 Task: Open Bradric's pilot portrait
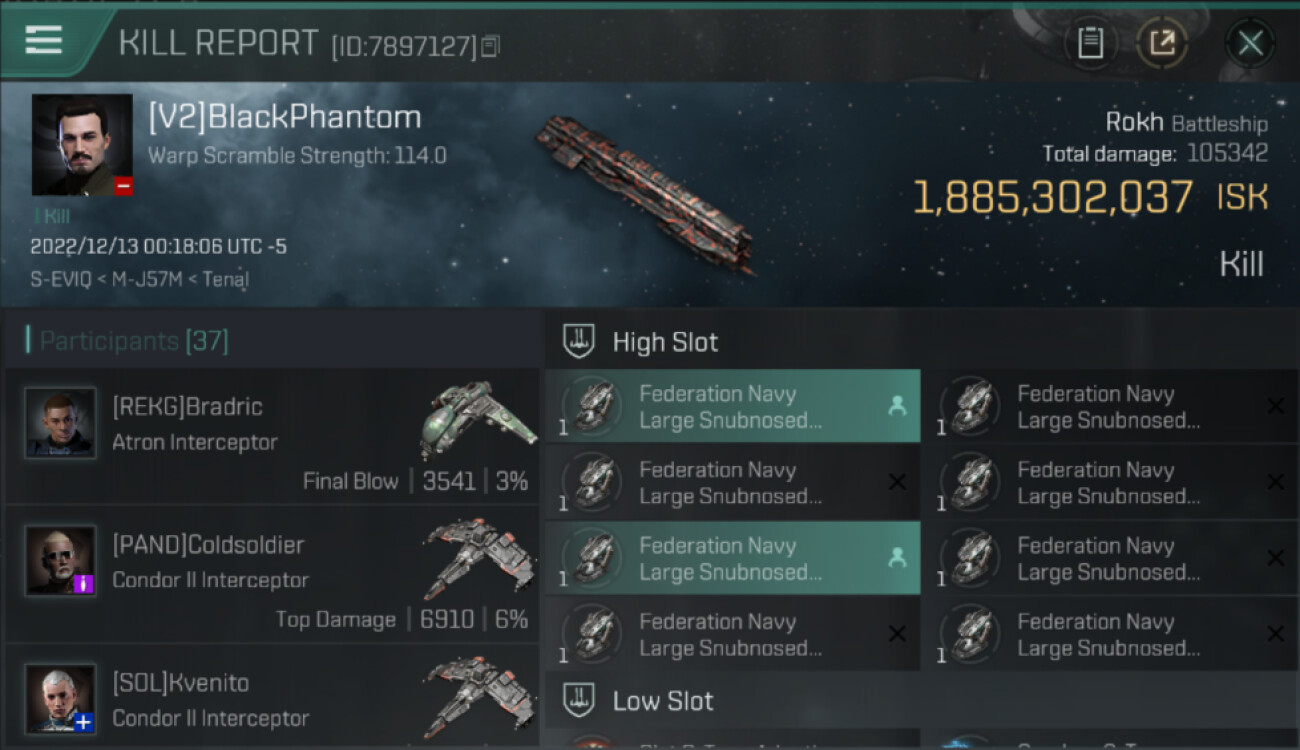(x=60, y=423)
